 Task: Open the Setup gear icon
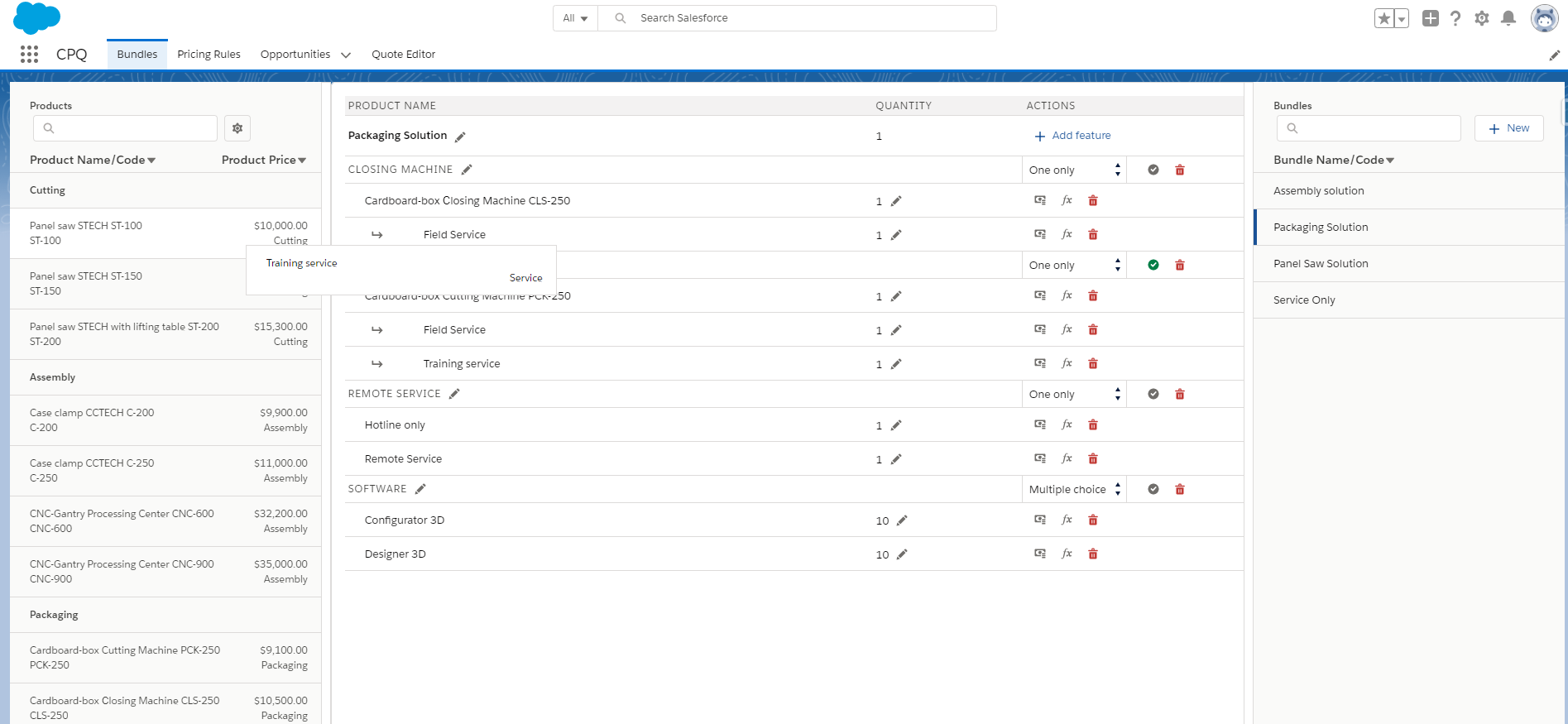(1482, 18)
